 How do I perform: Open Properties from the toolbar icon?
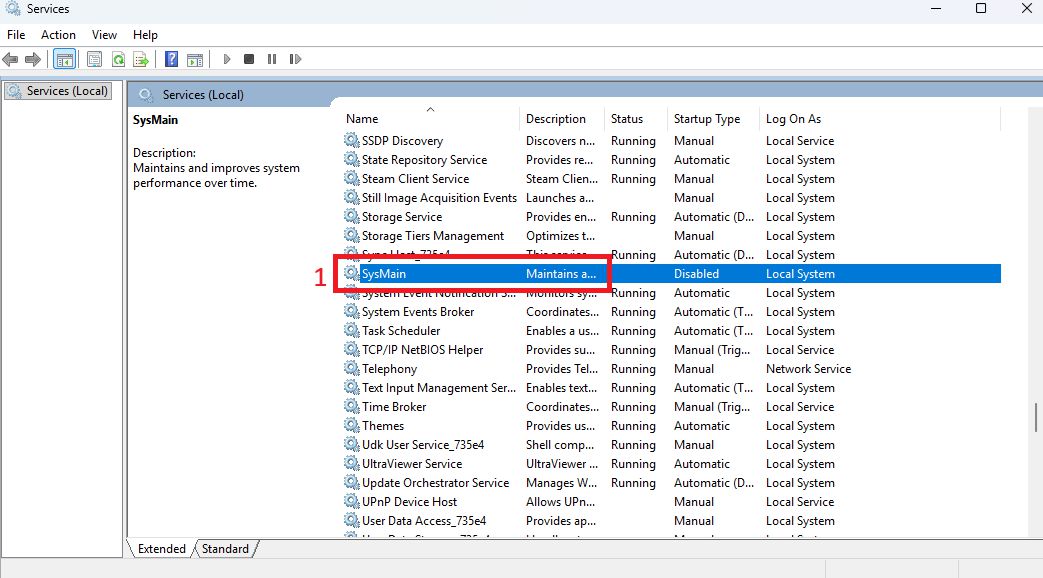coord(95,60)
